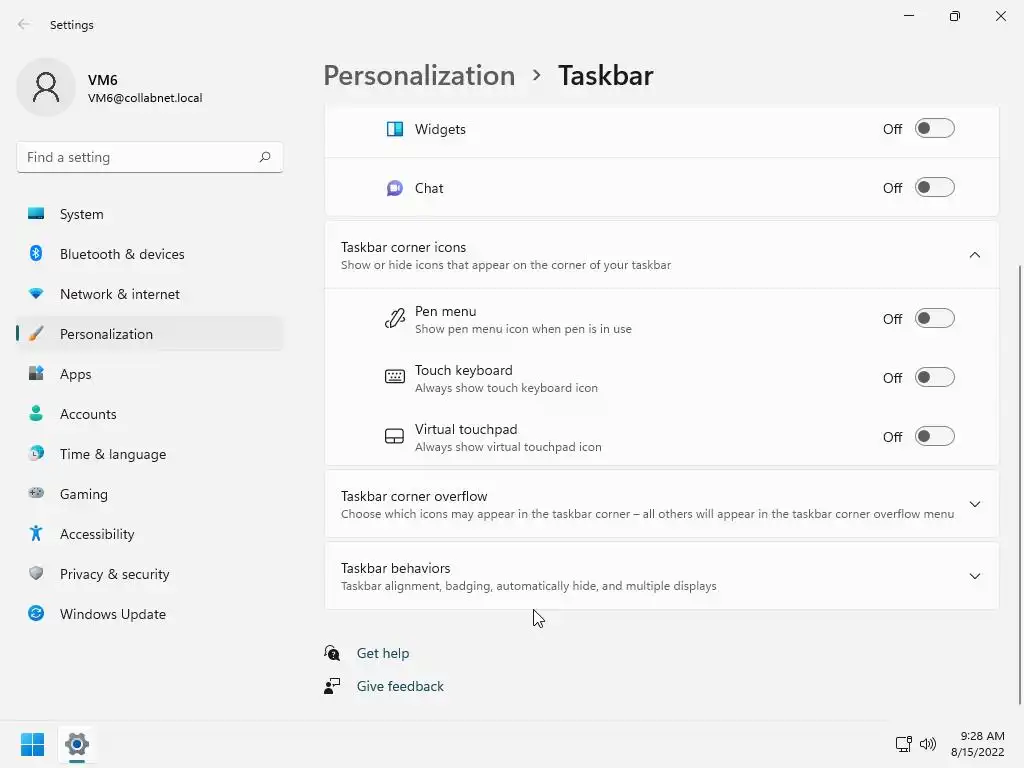Collapse the Taskbar corner icons section
The image size is (1024, 768).
[975, 255]
